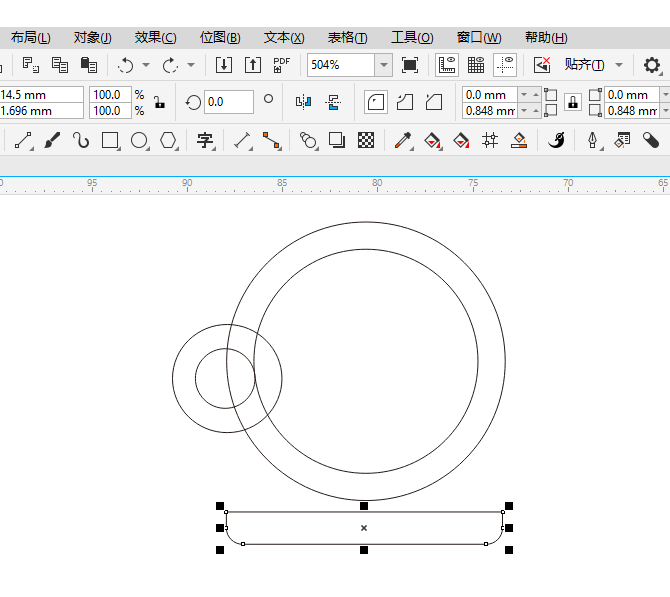Image resolution: width=670 pixels, height=597 pixels.
Task: Open the zoom level dropdown
Action: [x=383, y=65]
